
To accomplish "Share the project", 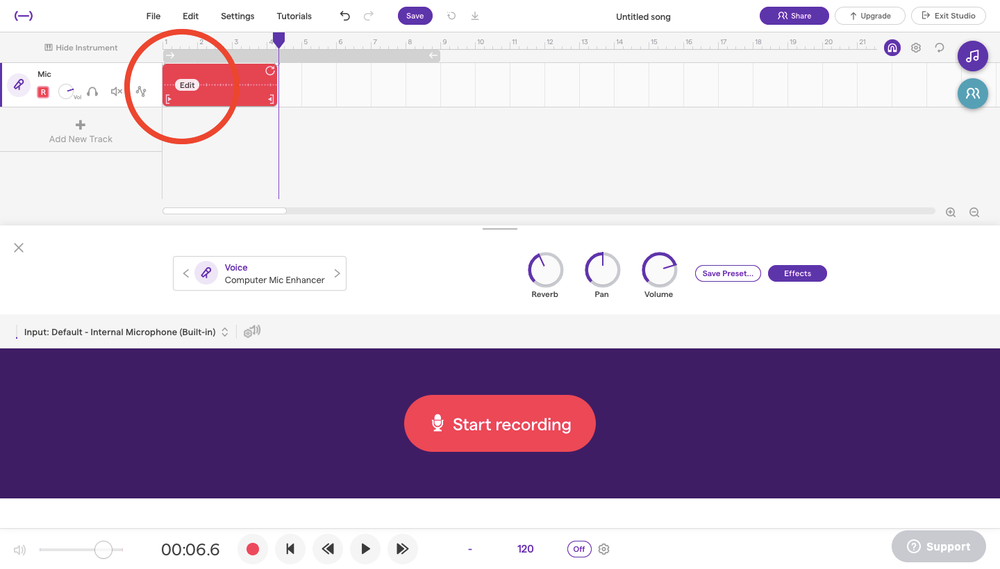I will (x=794, y=16).
